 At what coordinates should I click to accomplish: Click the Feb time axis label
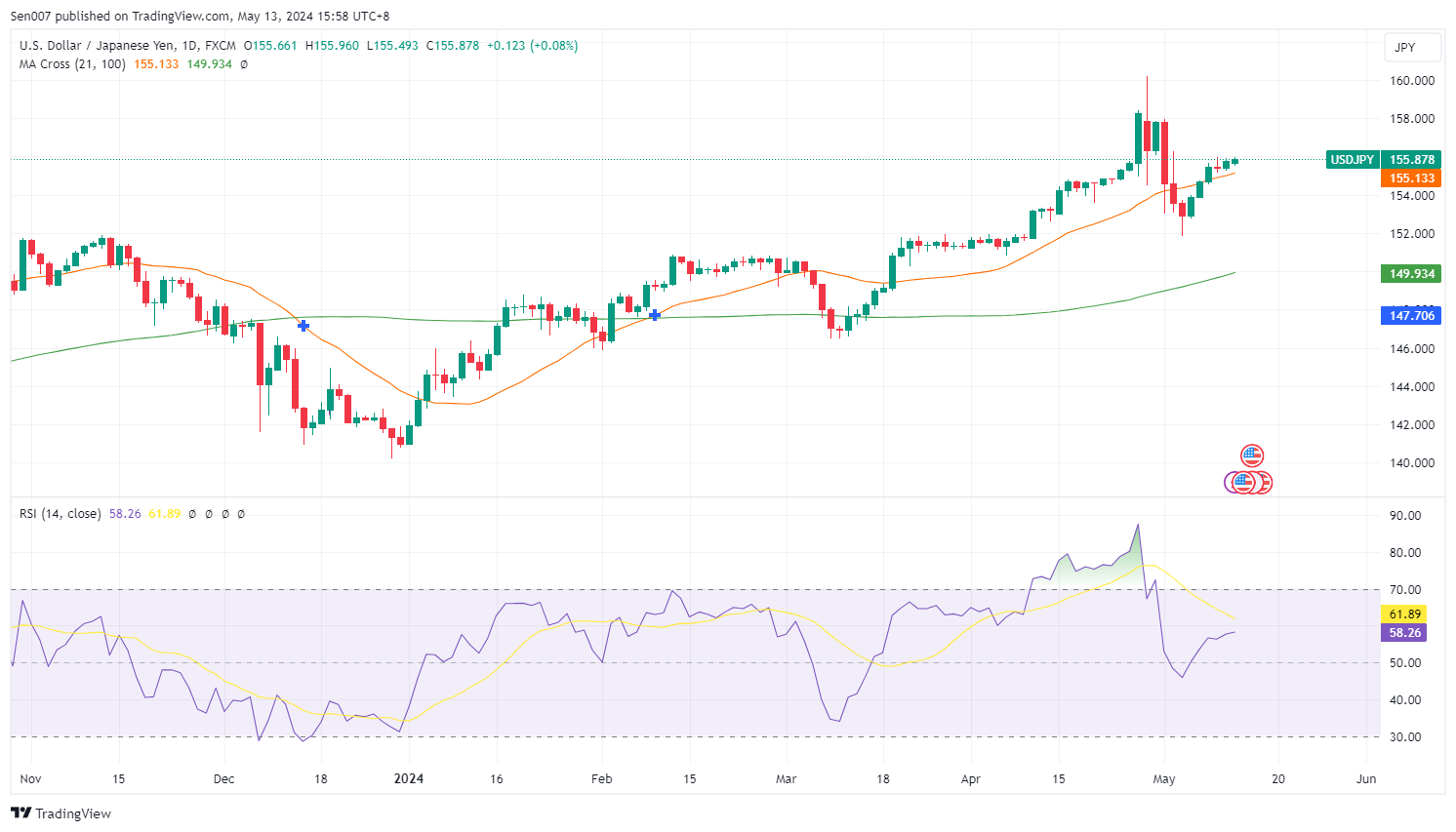tap(601, 779)
